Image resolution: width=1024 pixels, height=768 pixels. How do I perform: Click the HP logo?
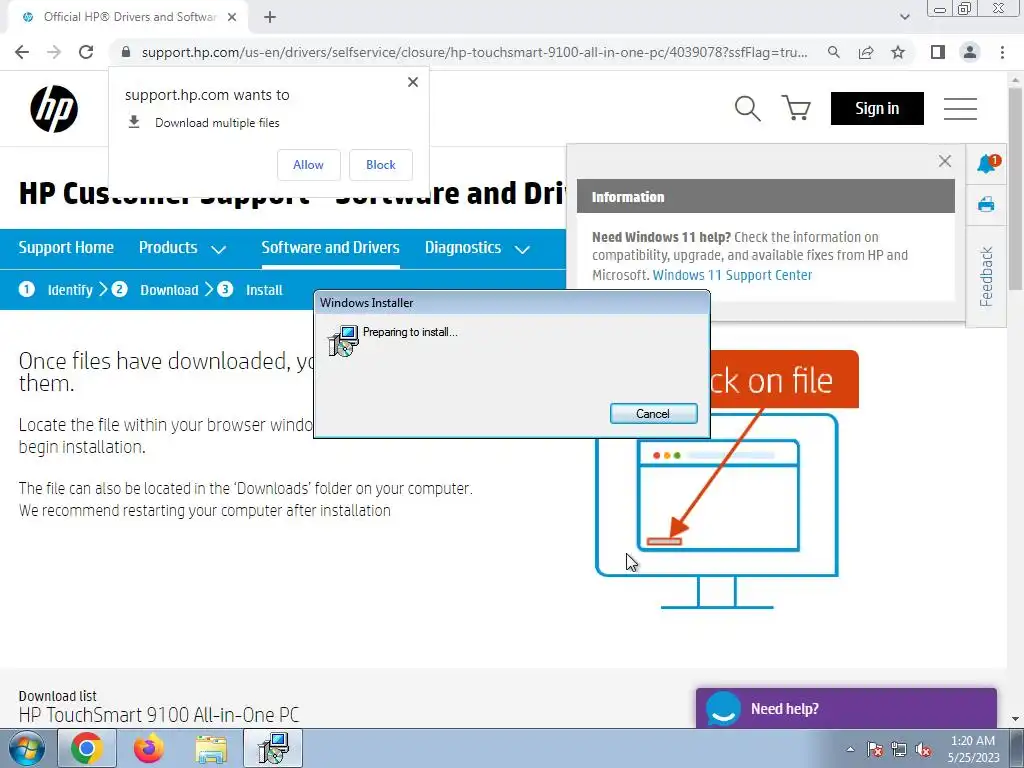pyautogui.click(x=54, y=108)
